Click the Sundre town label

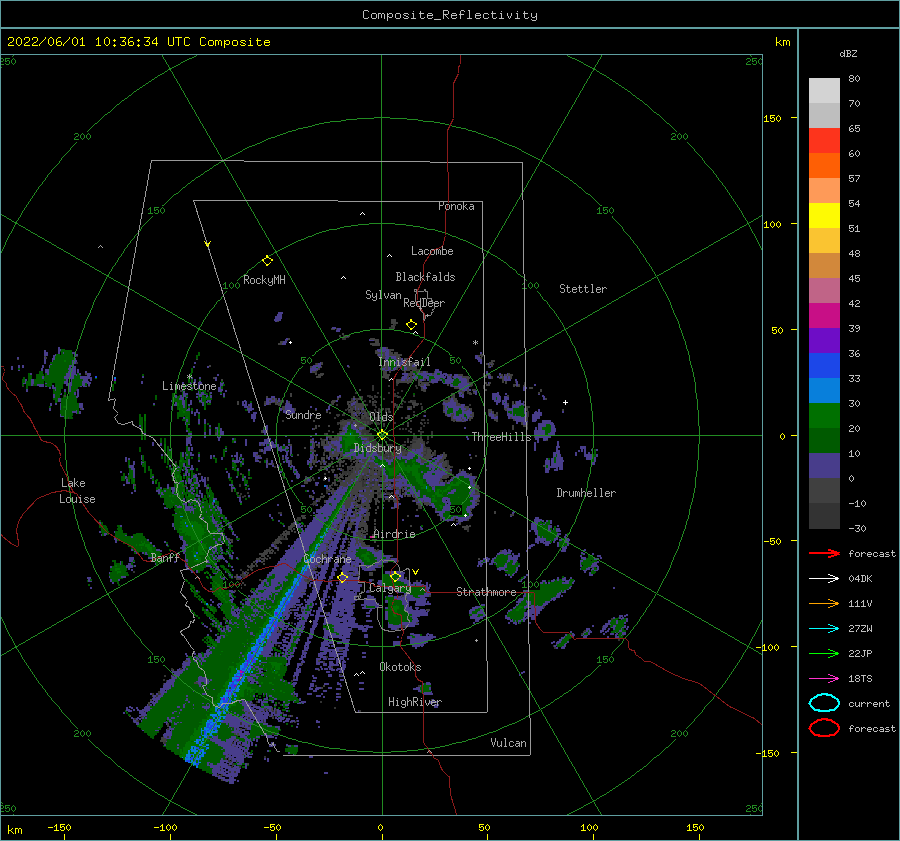pyautogui.click(x=303, y=414)
